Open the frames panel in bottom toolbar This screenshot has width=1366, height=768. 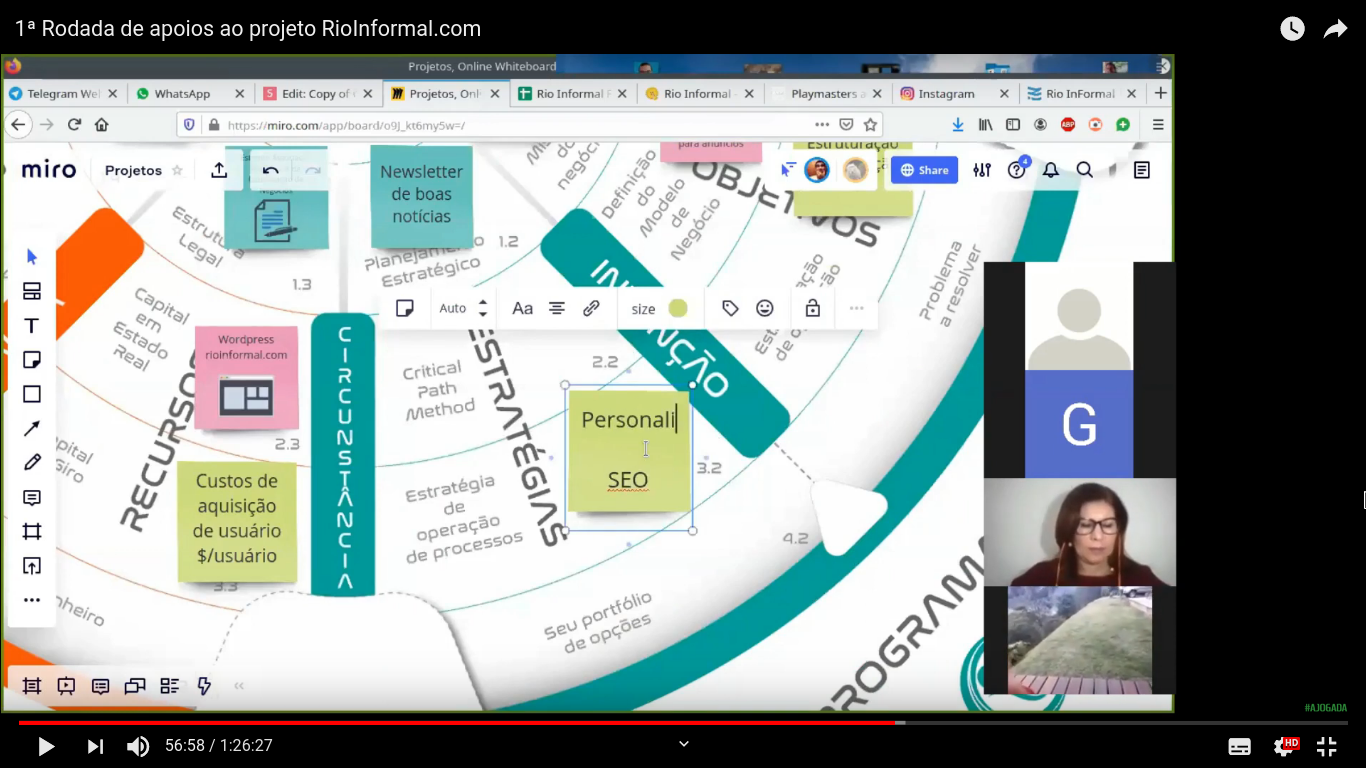coord(32,686)
